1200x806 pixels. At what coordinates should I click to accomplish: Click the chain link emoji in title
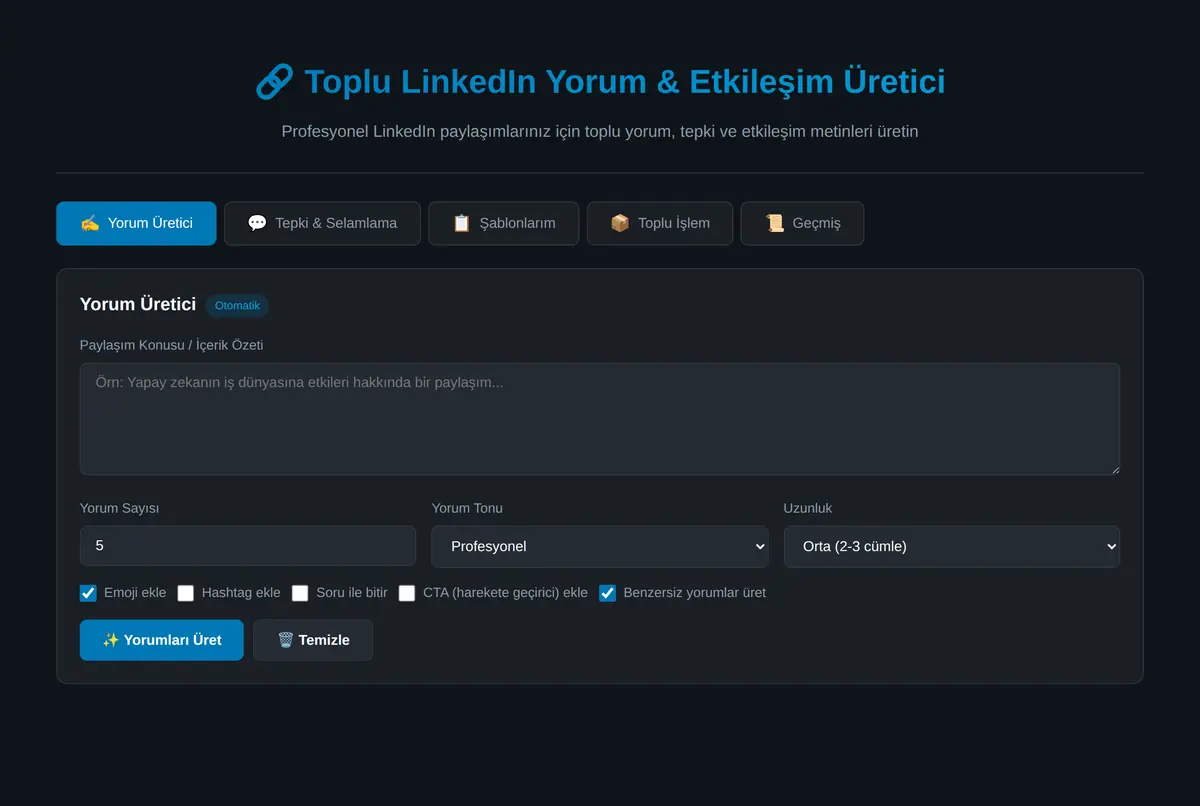274,81
